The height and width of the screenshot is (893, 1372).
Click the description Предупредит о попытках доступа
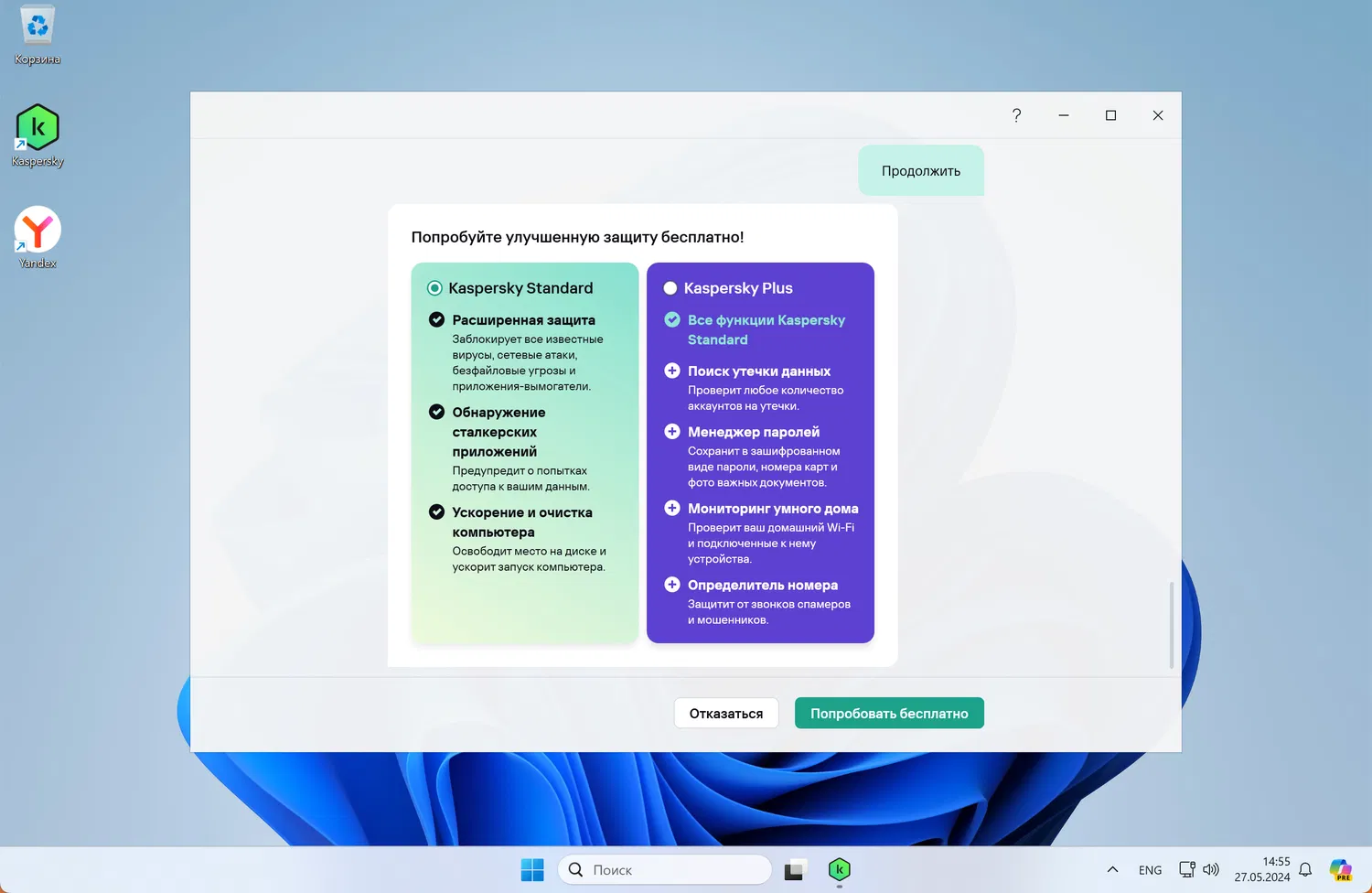click(x=520, y=479)
